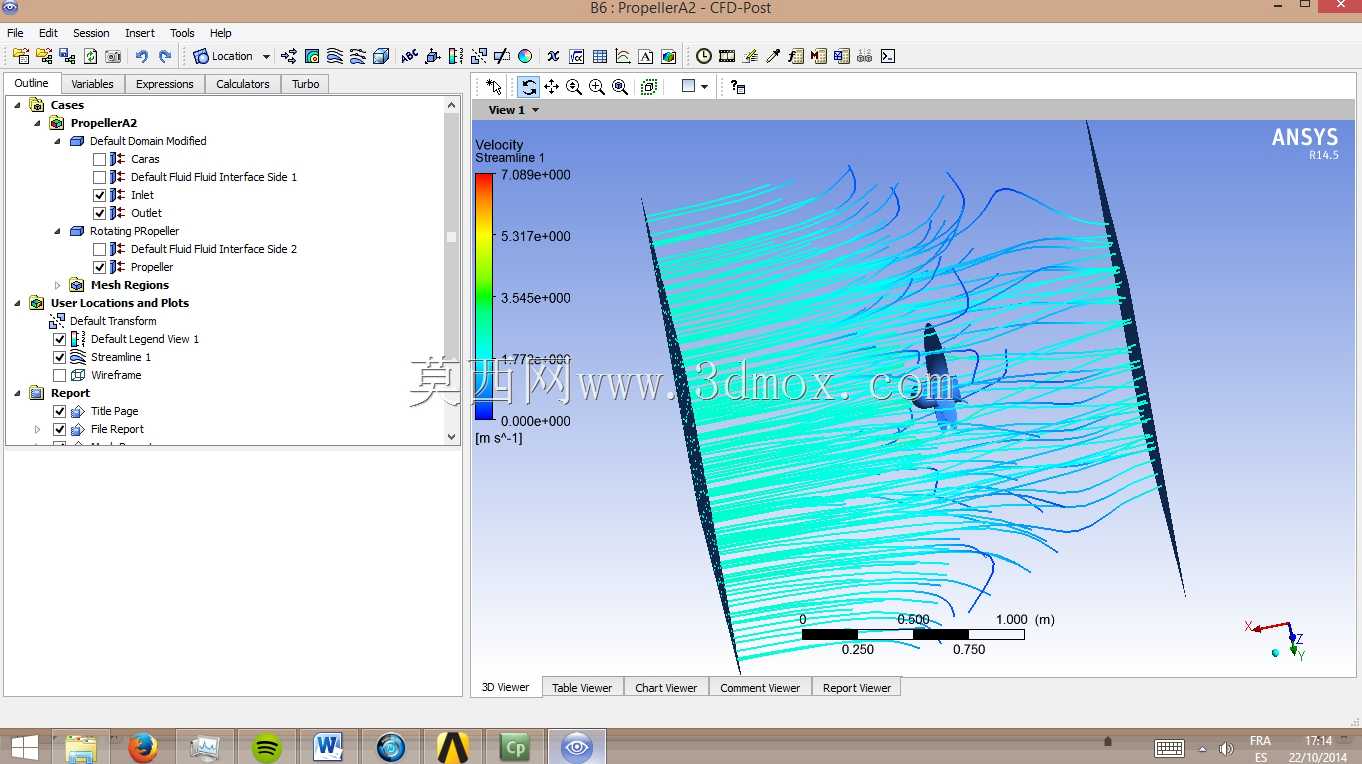Collapse User Locations and Plots node
1362x764 pixels.
point(17,303)
